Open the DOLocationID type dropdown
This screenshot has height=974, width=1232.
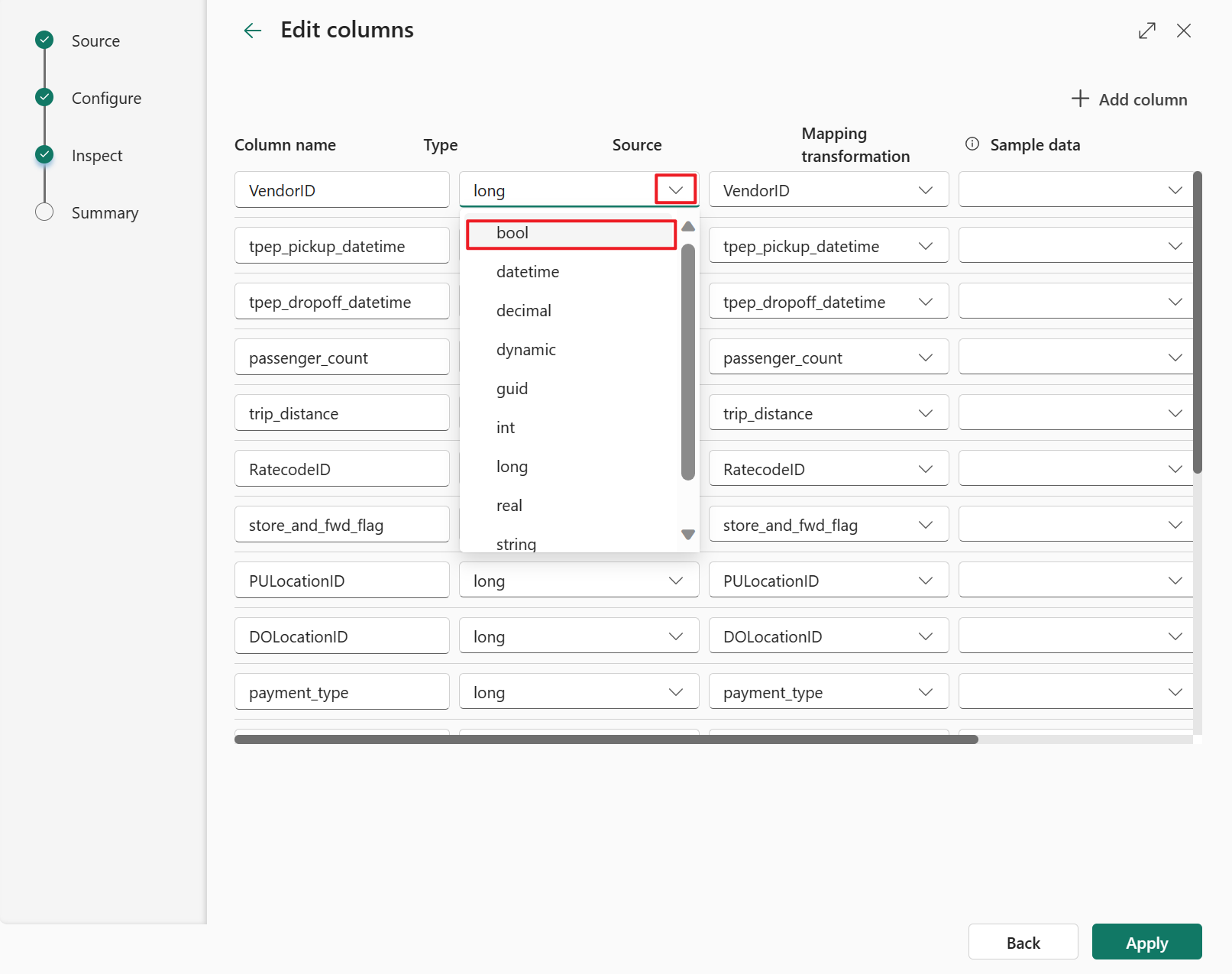(579, 636)
